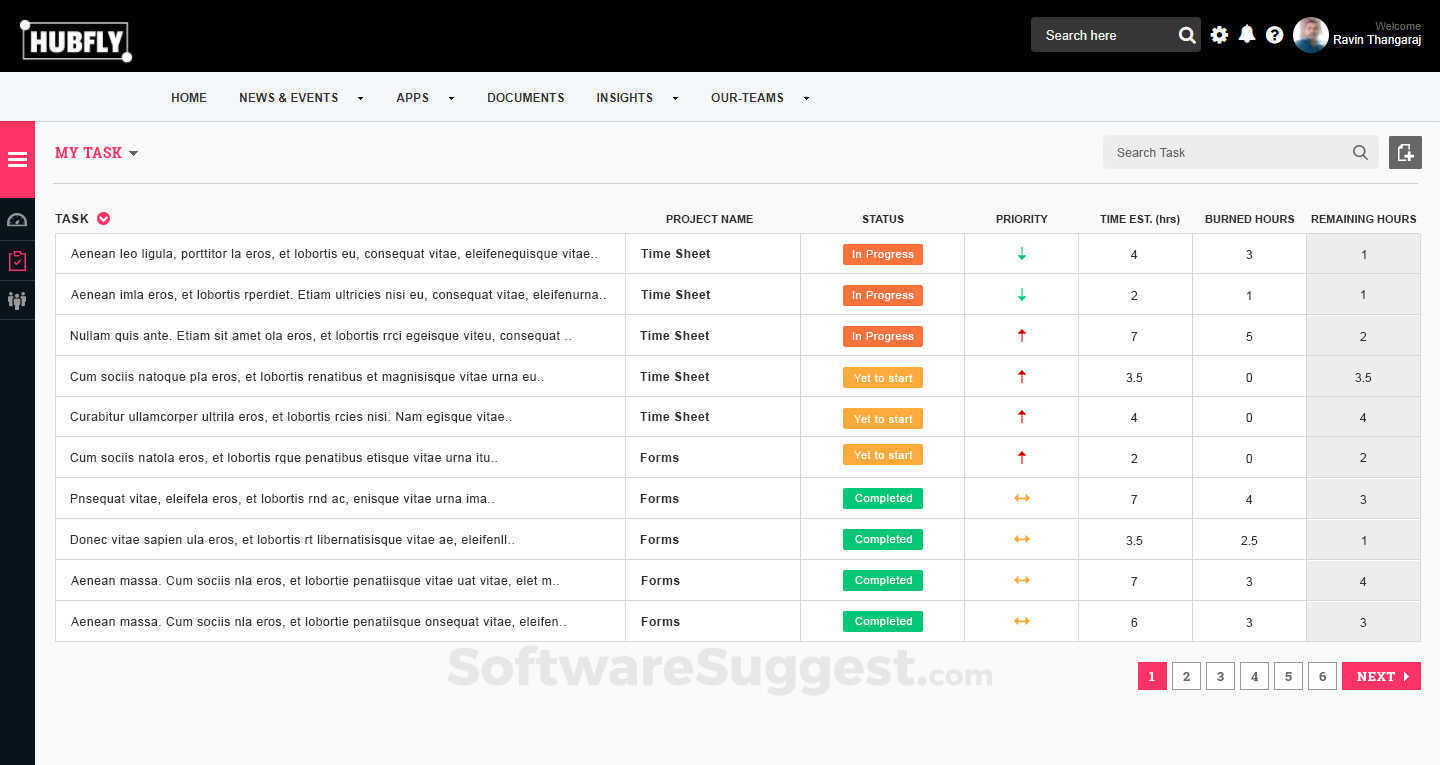Click the Next pagination button
This screenshot has height=765, width=1440.
point(1381,677)
